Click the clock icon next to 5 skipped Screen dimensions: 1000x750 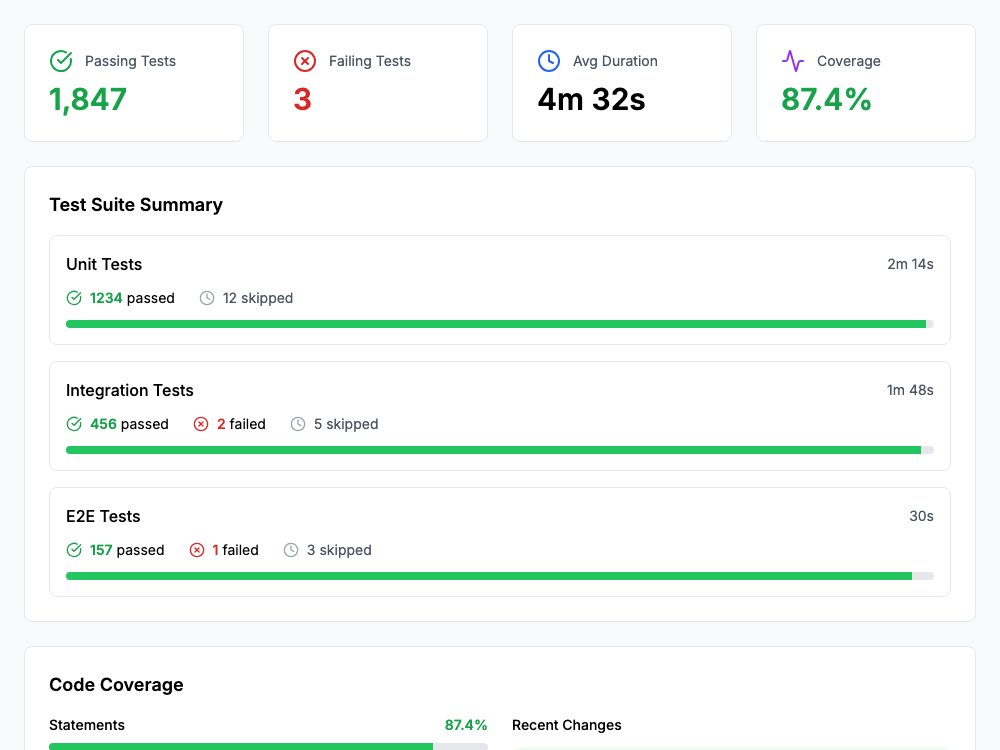(x=298, y=424)
